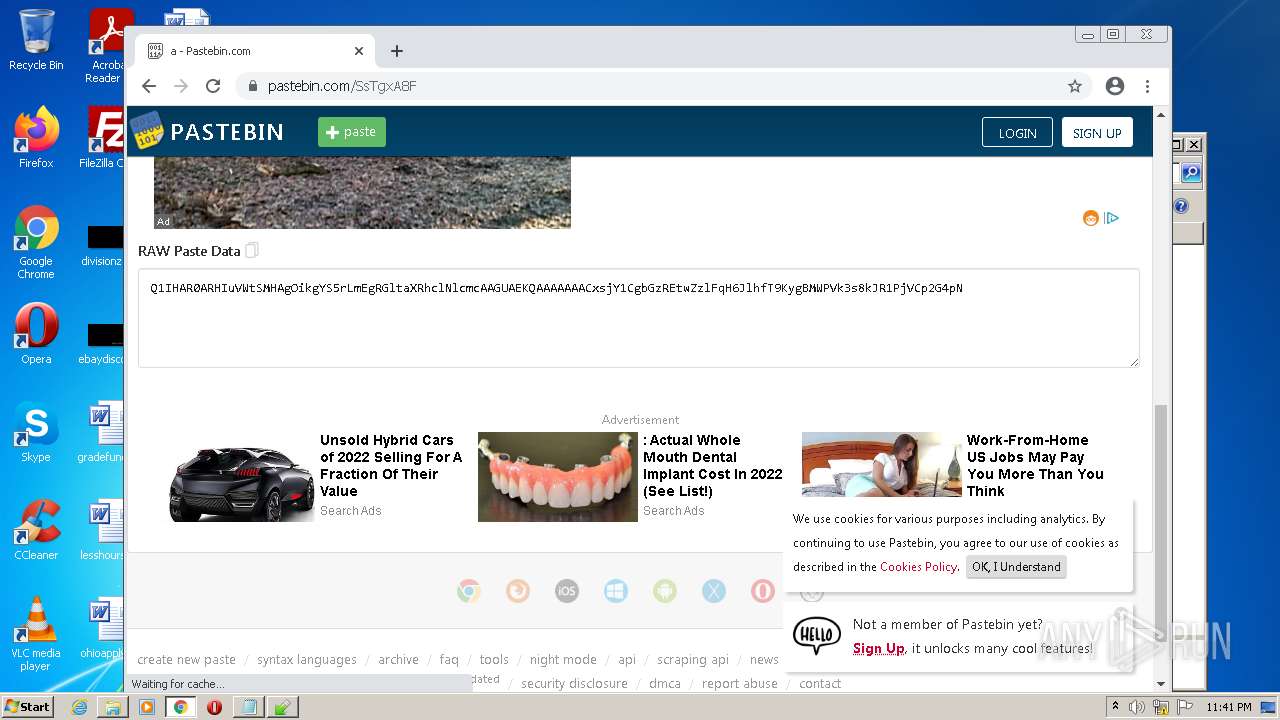The width and height of the screenshot is (1280, 720).
Task: Open the Windows Start menu
Action: coord(27,706)
